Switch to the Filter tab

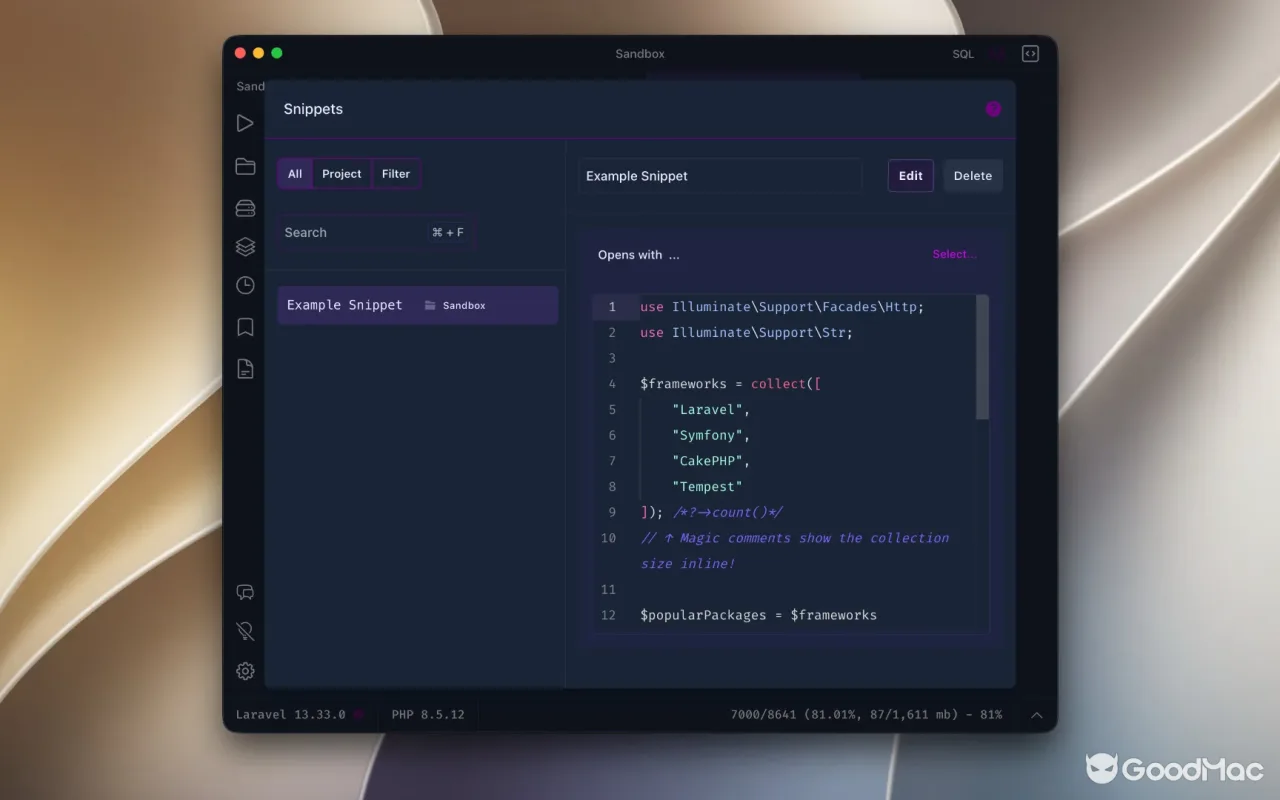pyautogui.click(x=396, y=174)
